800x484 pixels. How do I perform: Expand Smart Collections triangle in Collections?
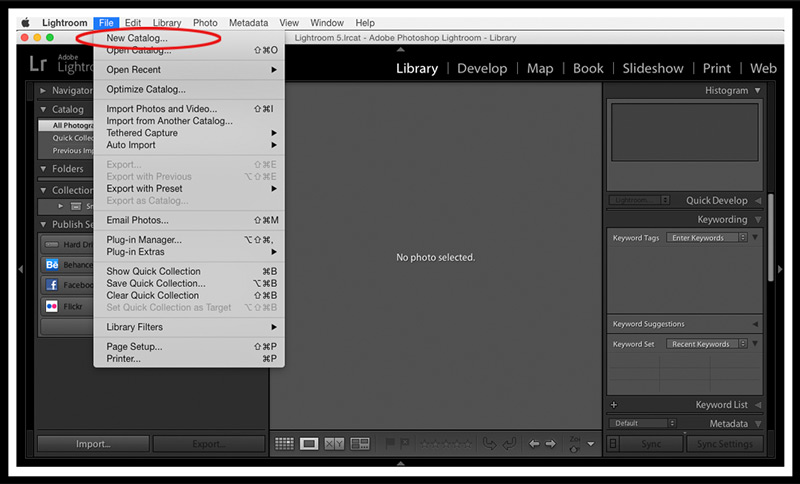tap(61, 206)
